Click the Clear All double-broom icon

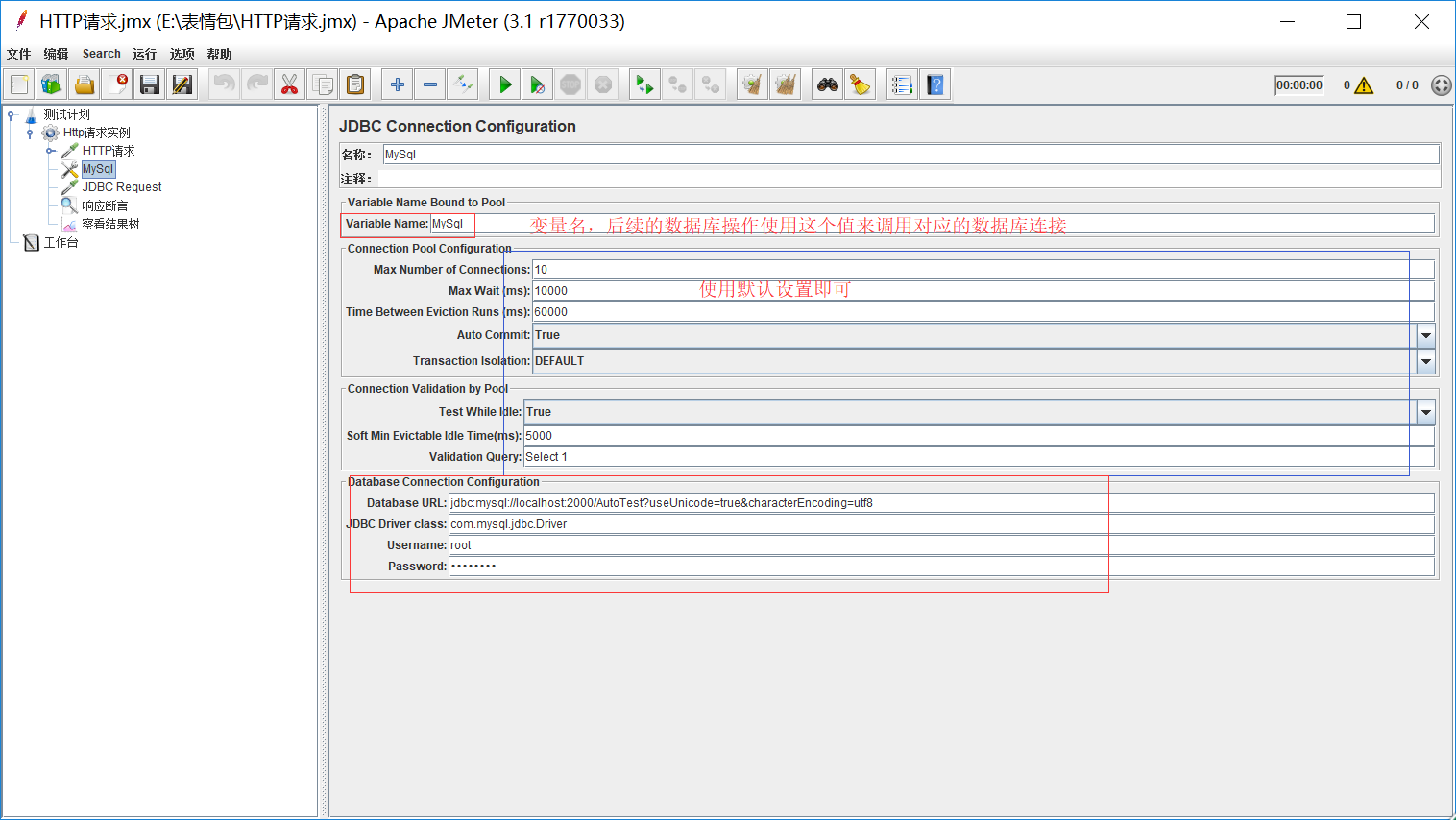pos(785,84)
